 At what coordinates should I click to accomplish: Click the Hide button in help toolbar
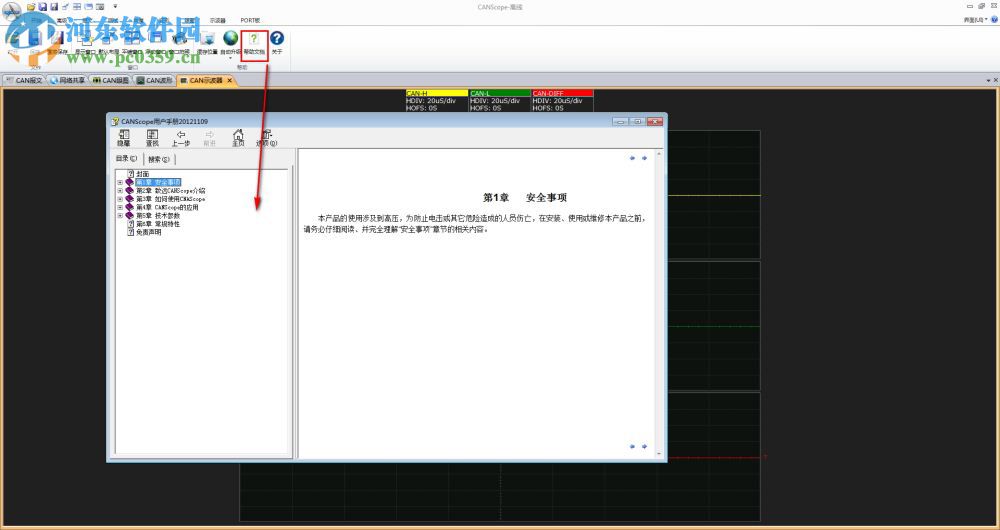(x=124, y=138)
